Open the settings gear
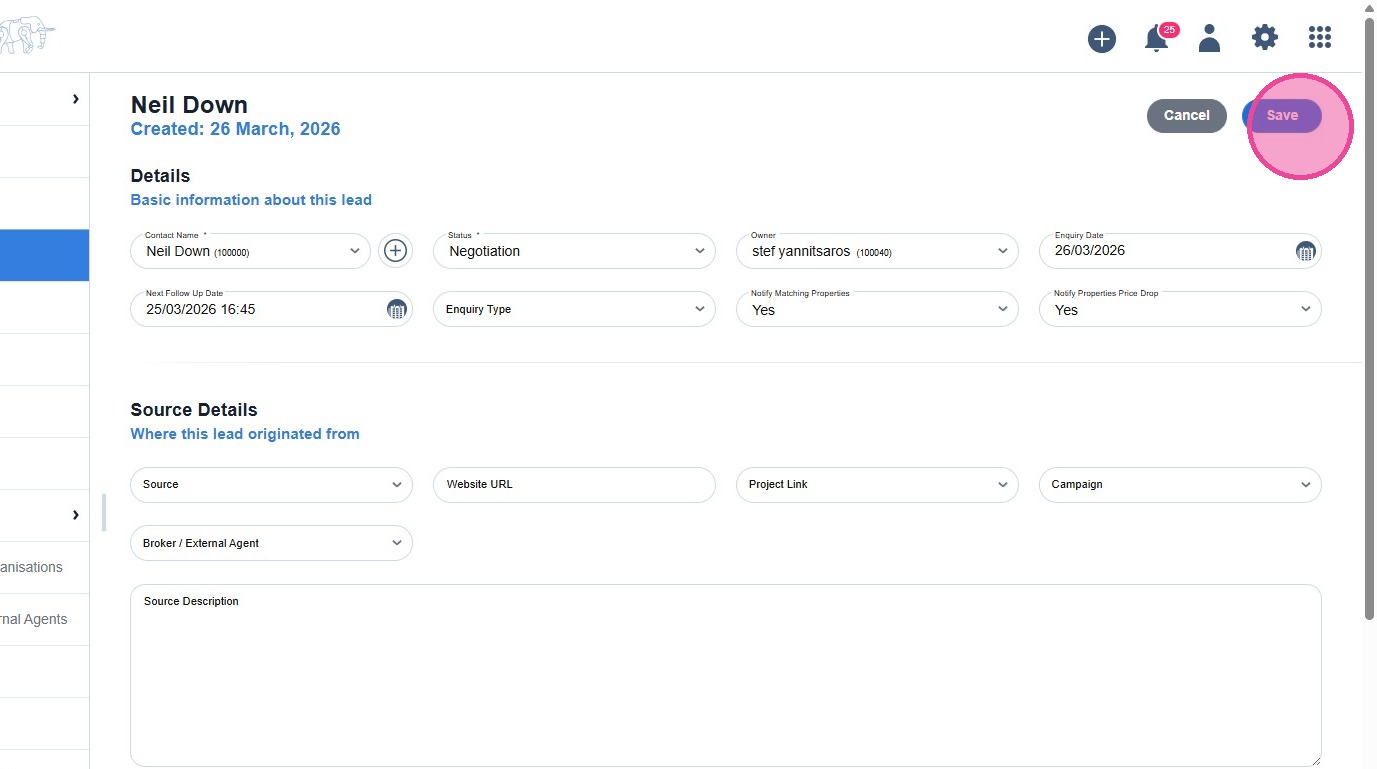Viewport: 1377px width, 769px height. tap(1265, 38)
